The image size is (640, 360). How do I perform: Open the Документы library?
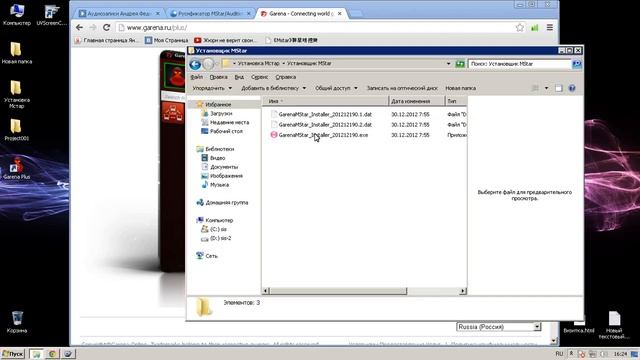click(x=224, y=167)
